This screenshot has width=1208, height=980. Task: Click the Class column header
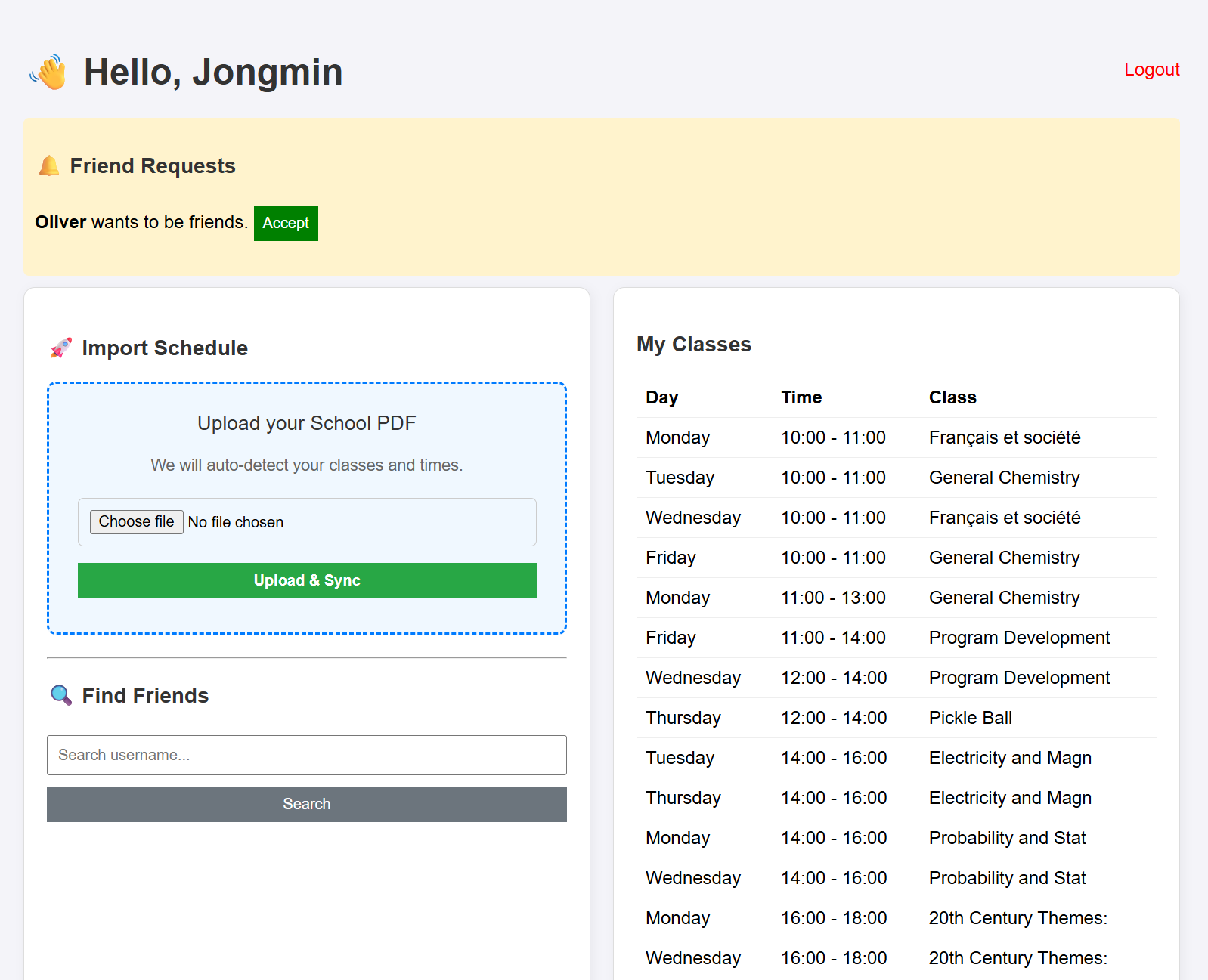click(x=952, y=397)
